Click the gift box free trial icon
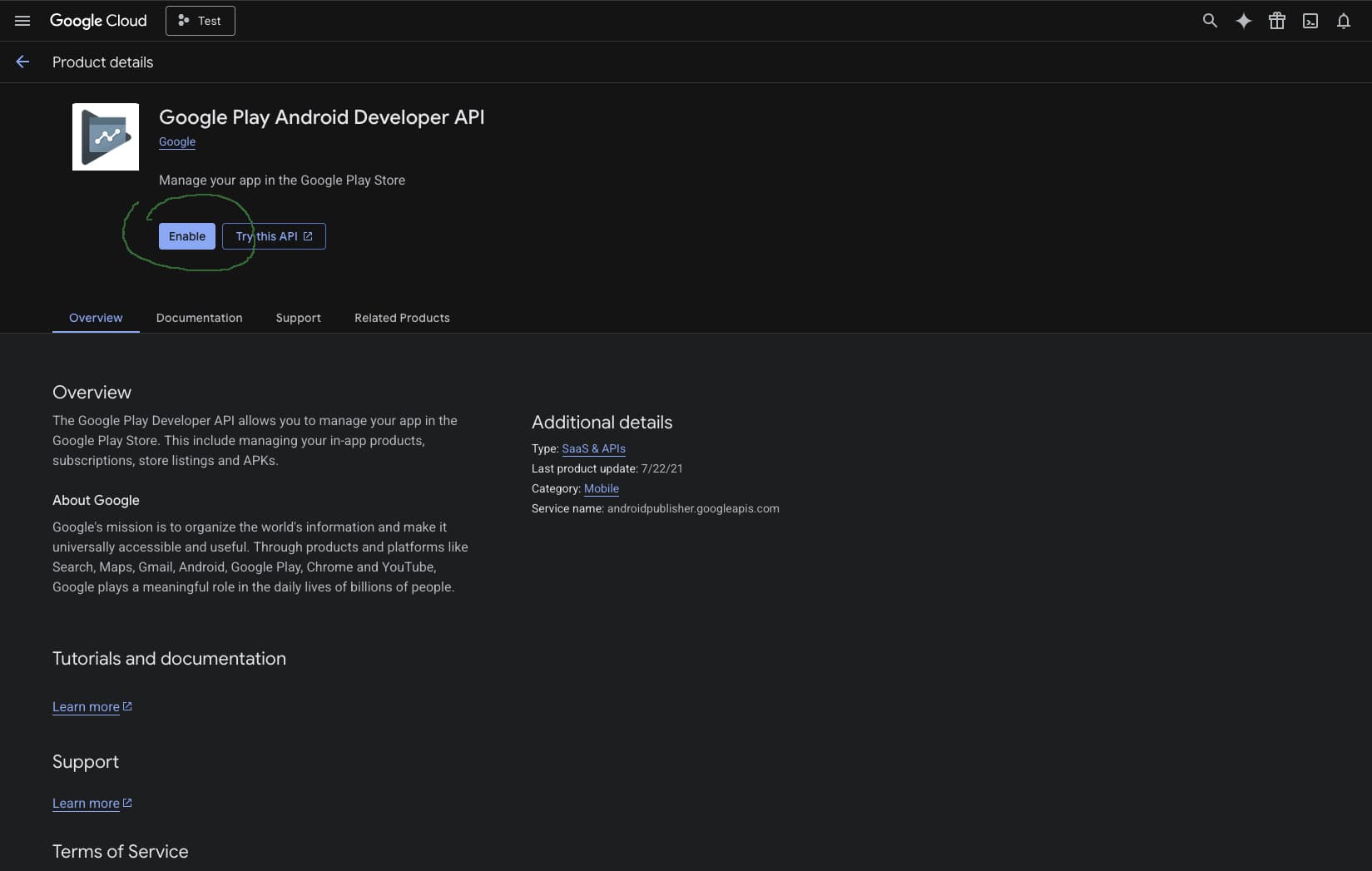 1276,21
